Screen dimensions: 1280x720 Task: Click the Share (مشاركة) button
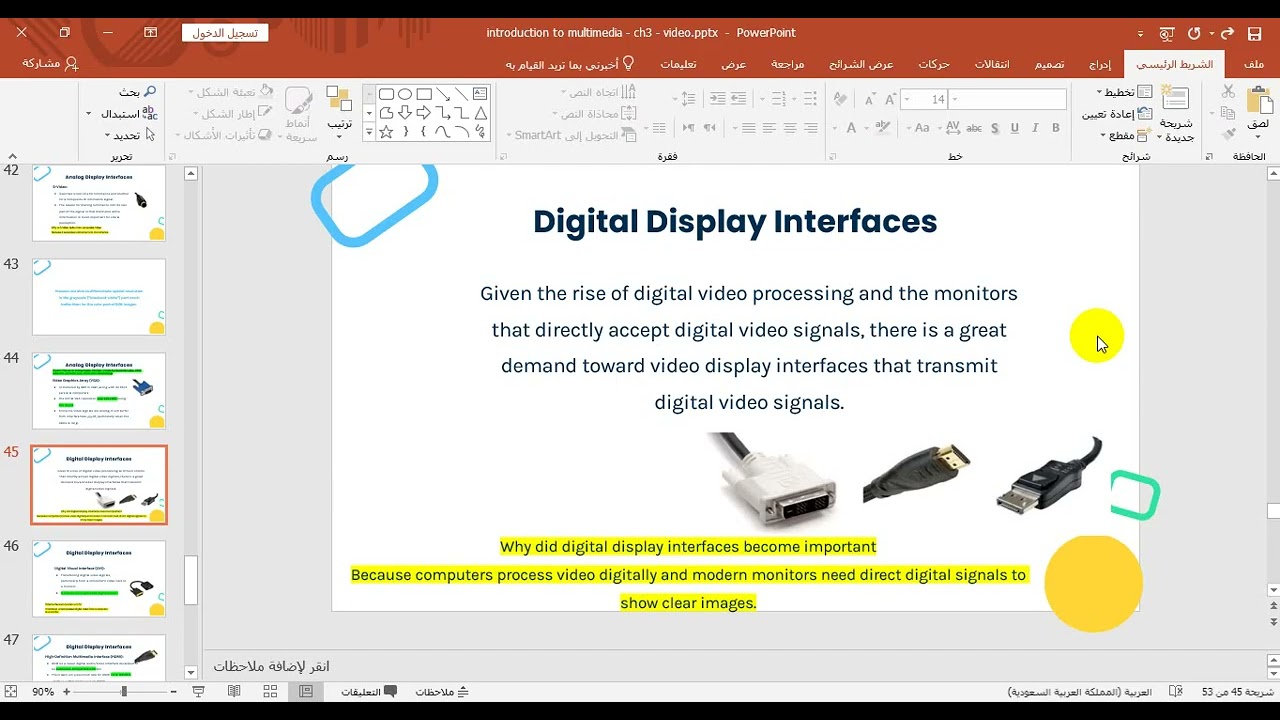(x=50, y=63)
